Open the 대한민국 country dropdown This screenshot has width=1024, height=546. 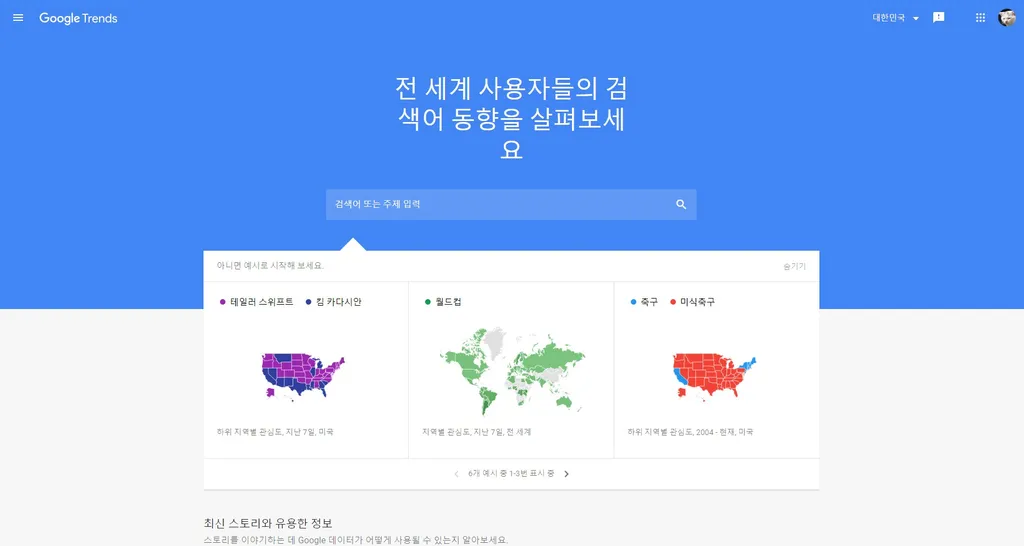pyautogui.click(x=895, y=18)
